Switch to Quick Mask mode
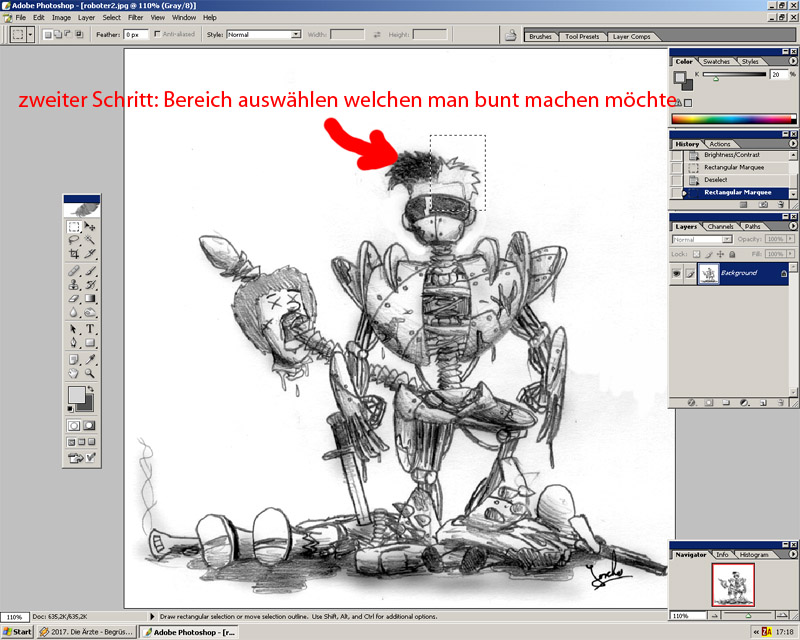Viewport: 800px width, 640px height. point(90,424)
